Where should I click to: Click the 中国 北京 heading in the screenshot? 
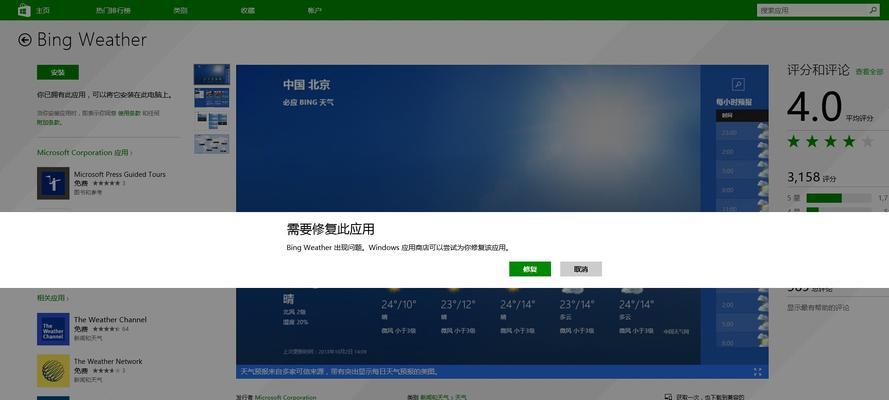[307, 85]
